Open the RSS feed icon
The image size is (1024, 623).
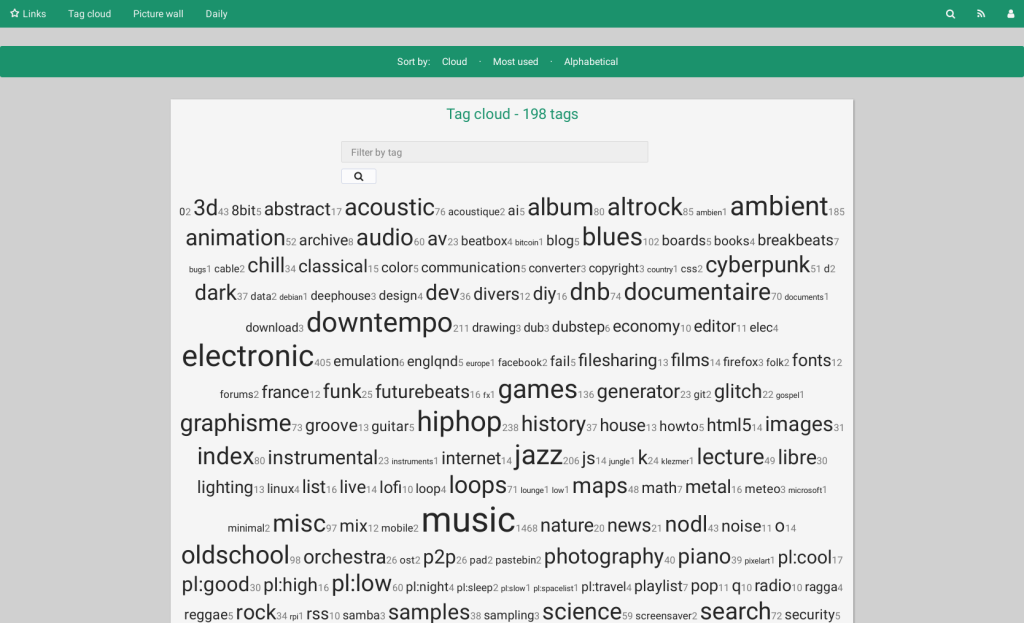coord(981,14)
